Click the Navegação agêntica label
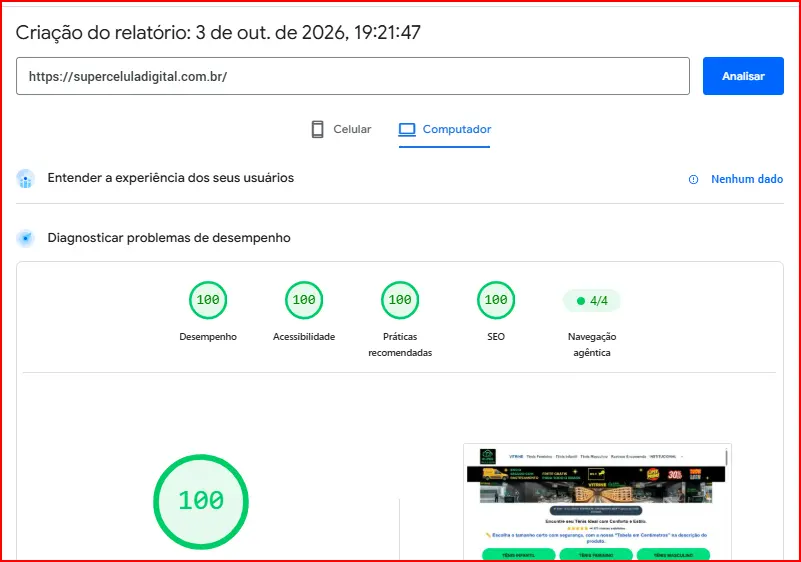 tap(592, 344)
